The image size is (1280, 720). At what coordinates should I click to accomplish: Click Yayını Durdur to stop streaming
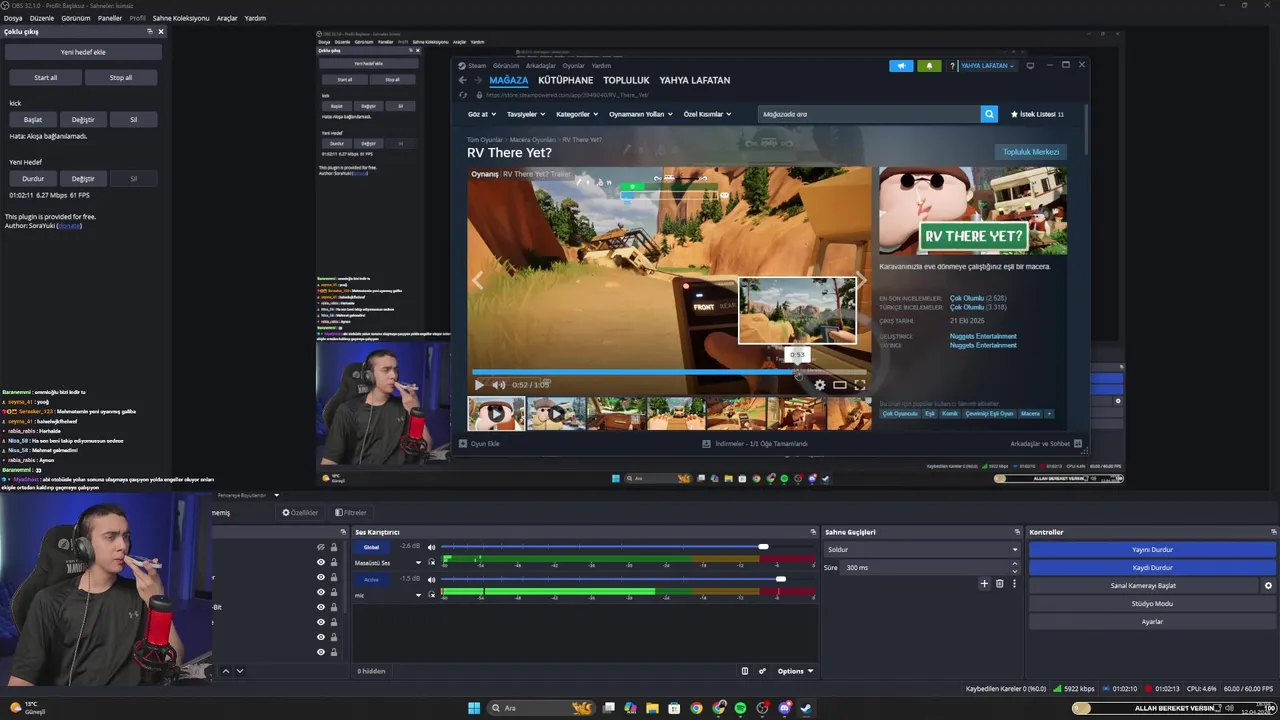(1152, 550)
